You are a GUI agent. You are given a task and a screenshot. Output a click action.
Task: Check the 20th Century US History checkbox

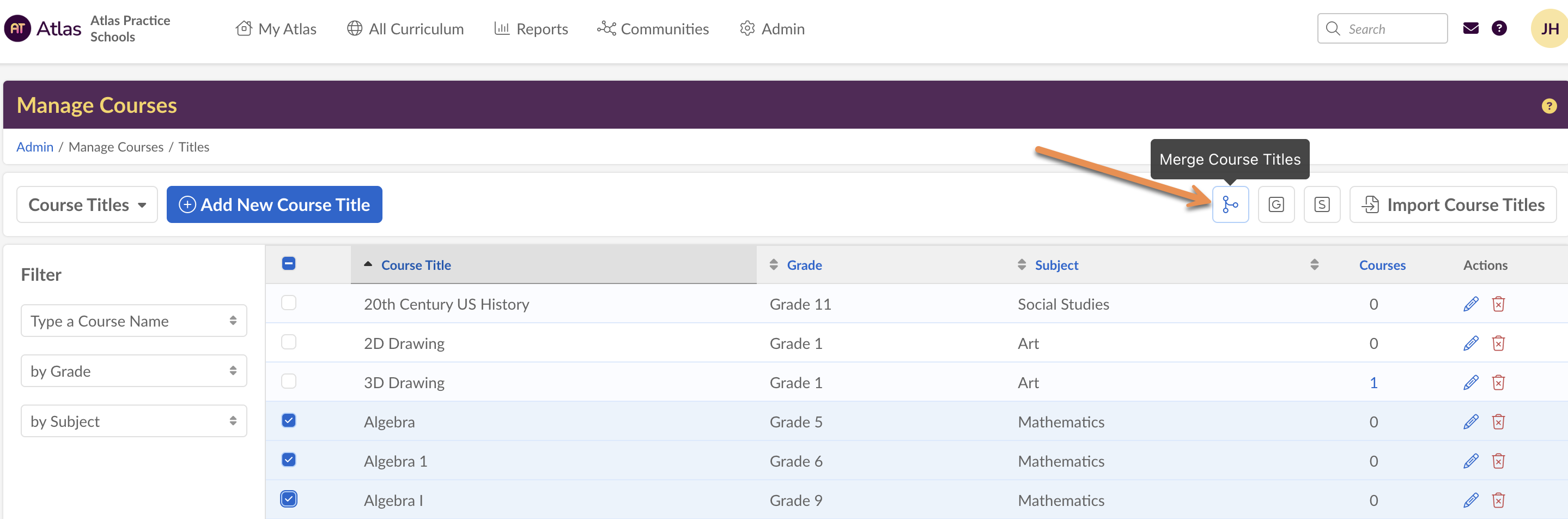(289, 303)
